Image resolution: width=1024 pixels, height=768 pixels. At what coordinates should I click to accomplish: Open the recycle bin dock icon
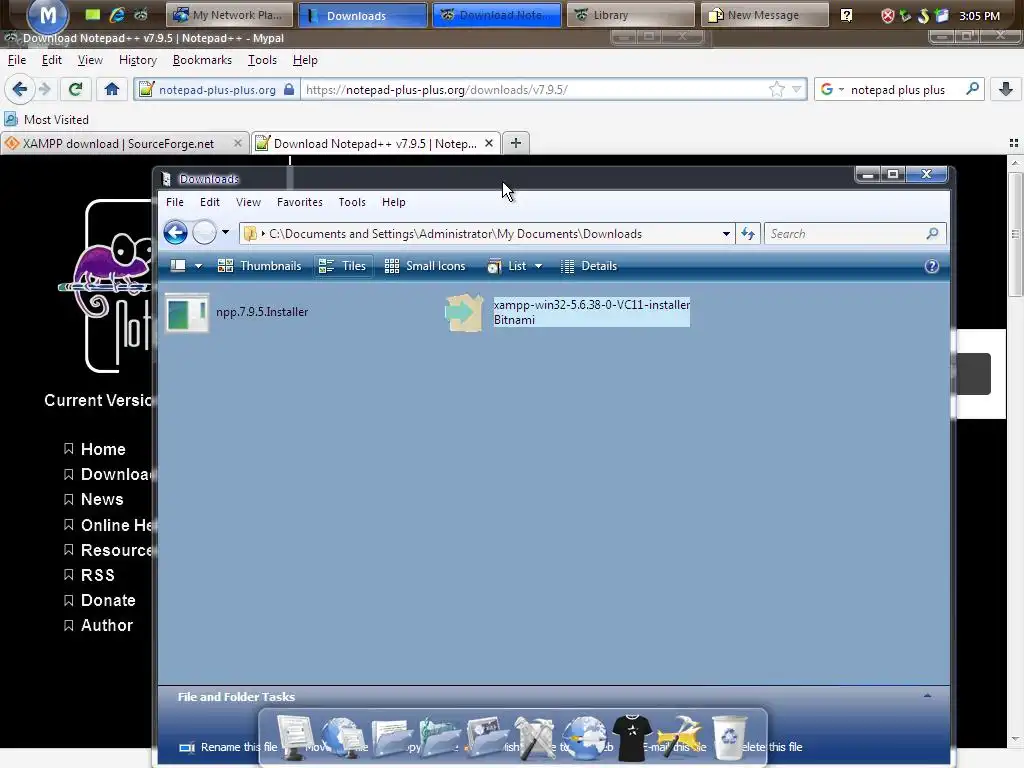coord(729,737)
